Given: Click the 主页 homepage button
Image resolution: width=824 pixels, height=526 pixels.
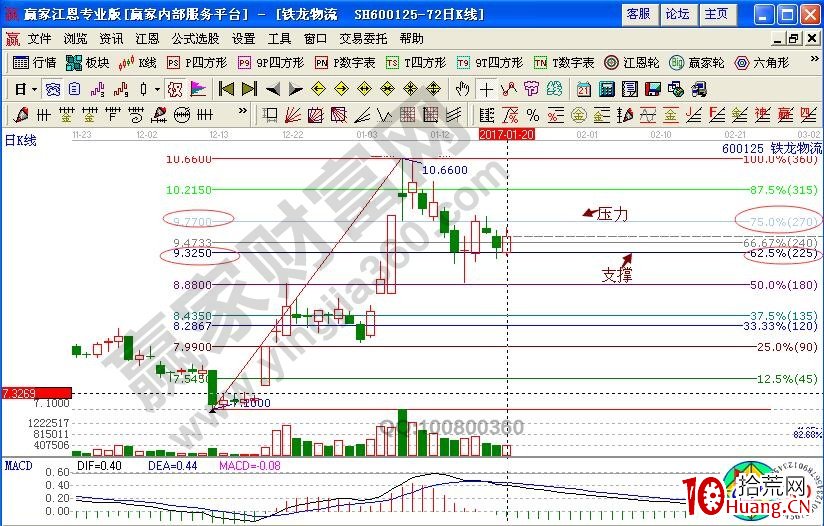Looking at the screenshot, I should click(x=717, y=14).
